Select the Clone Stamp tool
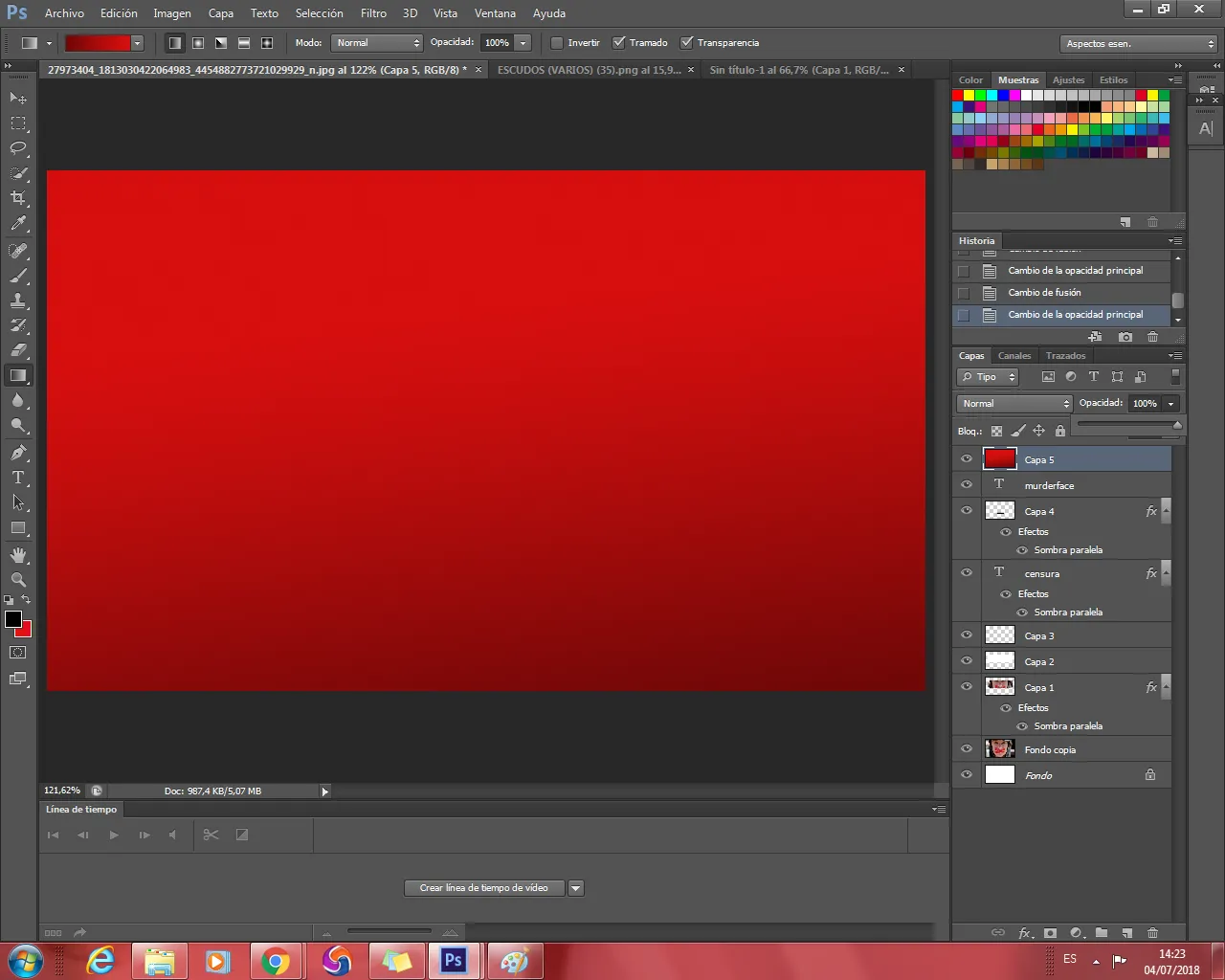The height and width of the screenshot is (980, 1225). click(x=18, y=301)
